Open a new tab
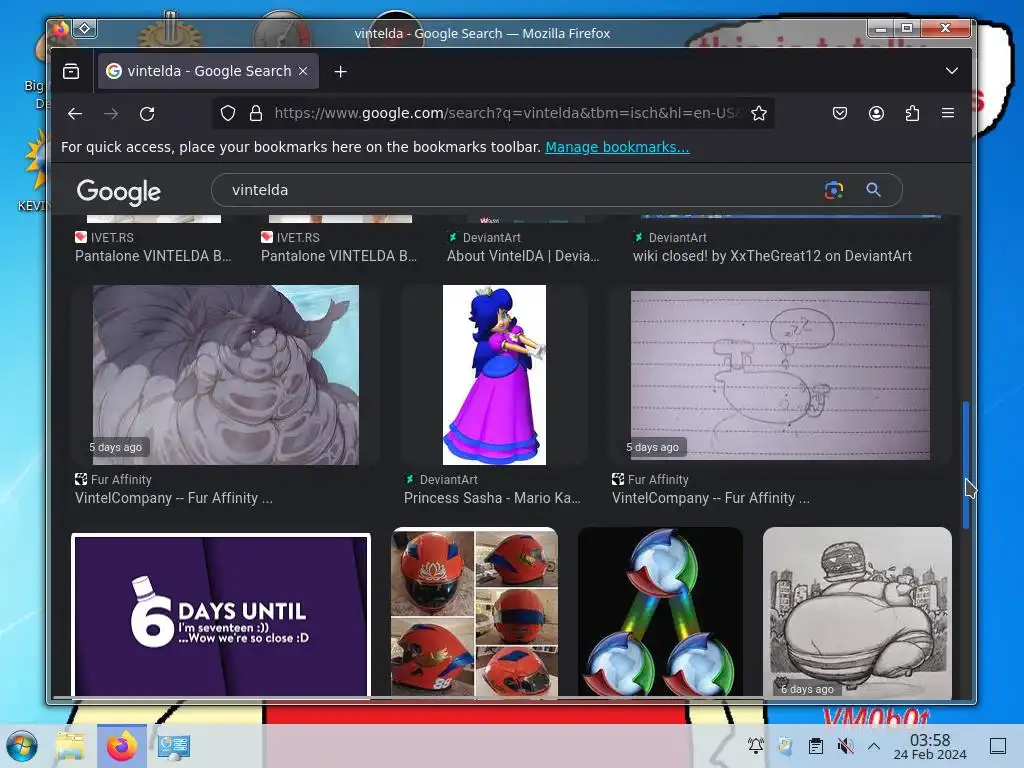 [x=340, y=72]
